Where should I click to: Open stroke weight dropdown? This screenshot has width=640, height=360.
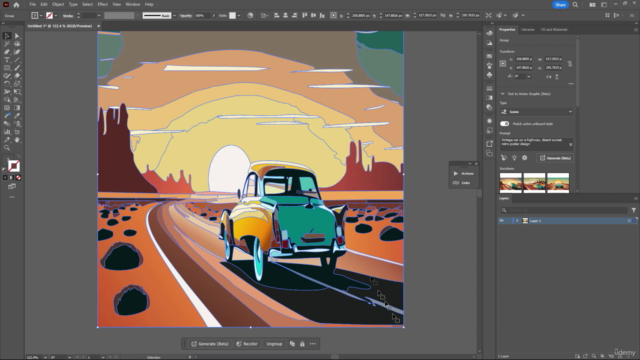(99, 16)
